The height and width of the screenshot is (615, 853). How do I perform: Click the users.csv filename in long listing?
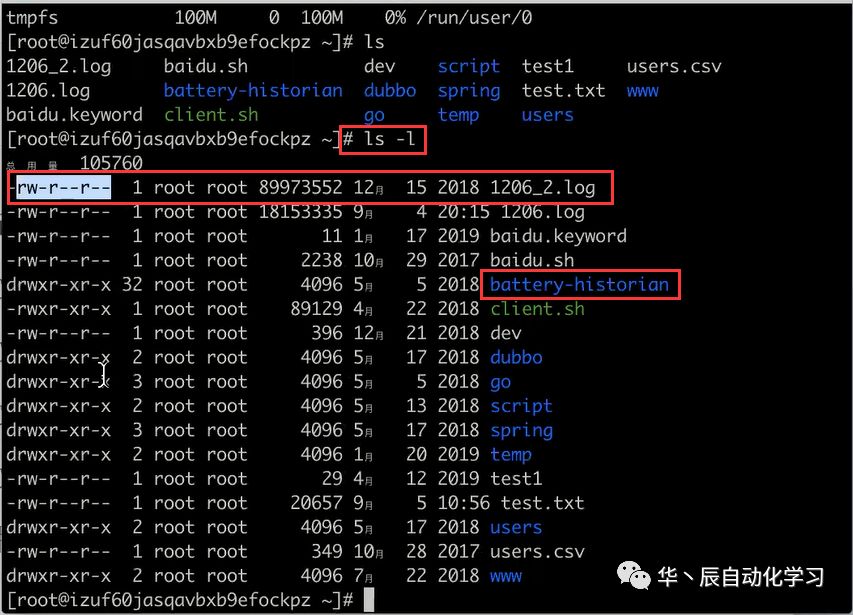point(537,551)
